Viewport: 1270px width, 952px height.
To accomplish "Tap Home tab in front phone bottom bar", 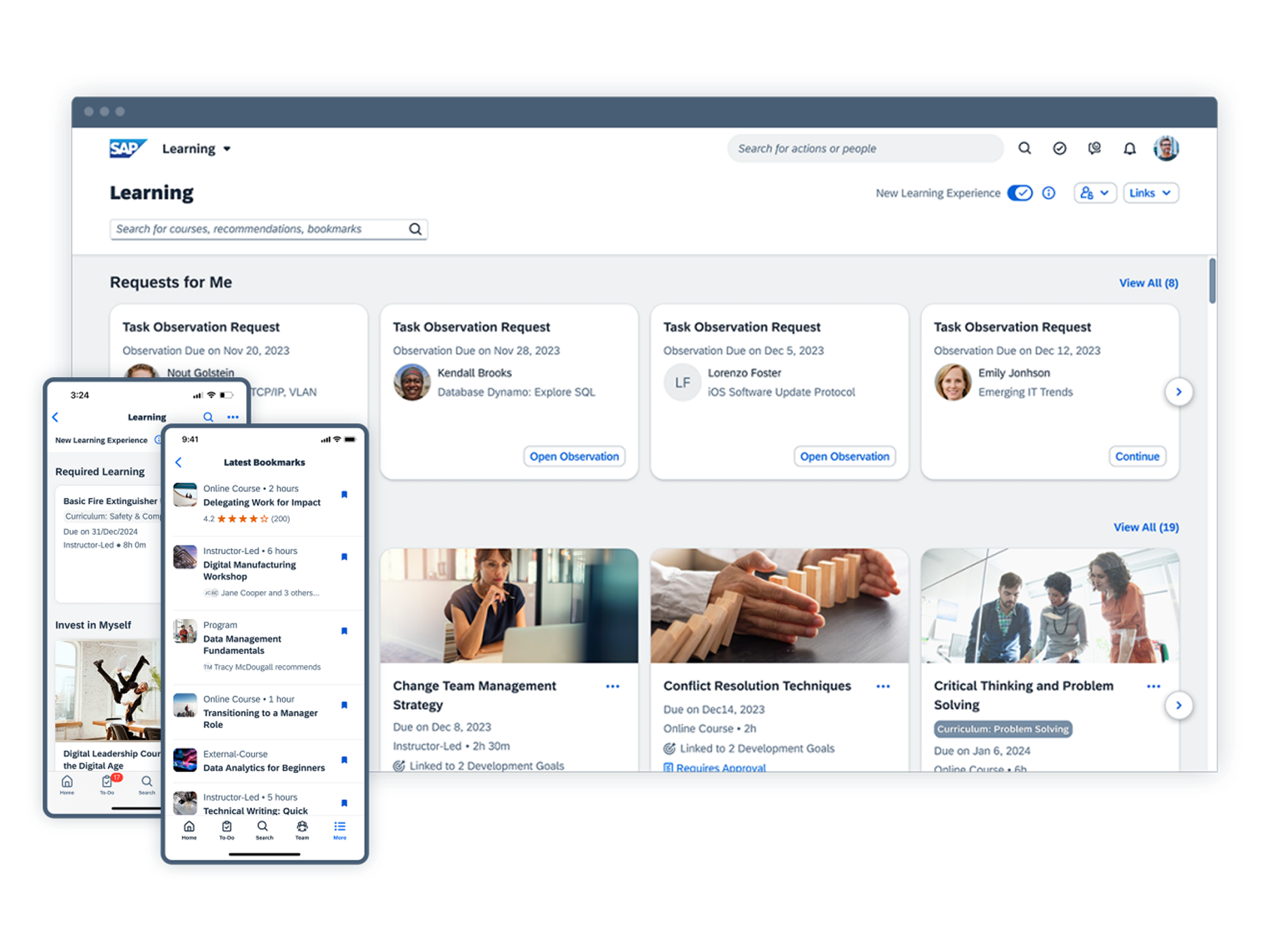I will pos(189,830).
